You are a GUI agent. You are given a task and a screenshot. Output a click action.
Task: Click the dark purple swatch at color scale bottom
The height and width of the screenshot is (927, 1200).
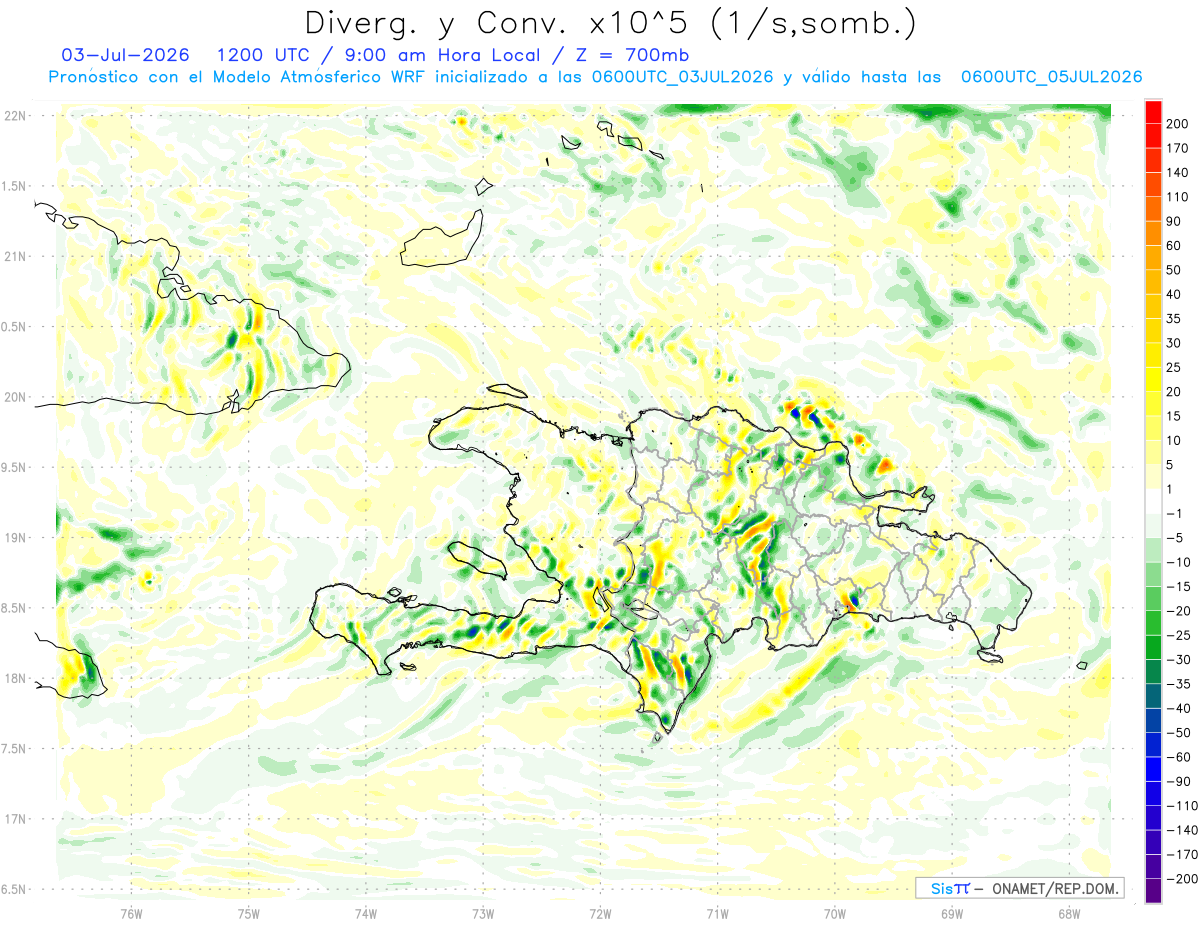1153,890
